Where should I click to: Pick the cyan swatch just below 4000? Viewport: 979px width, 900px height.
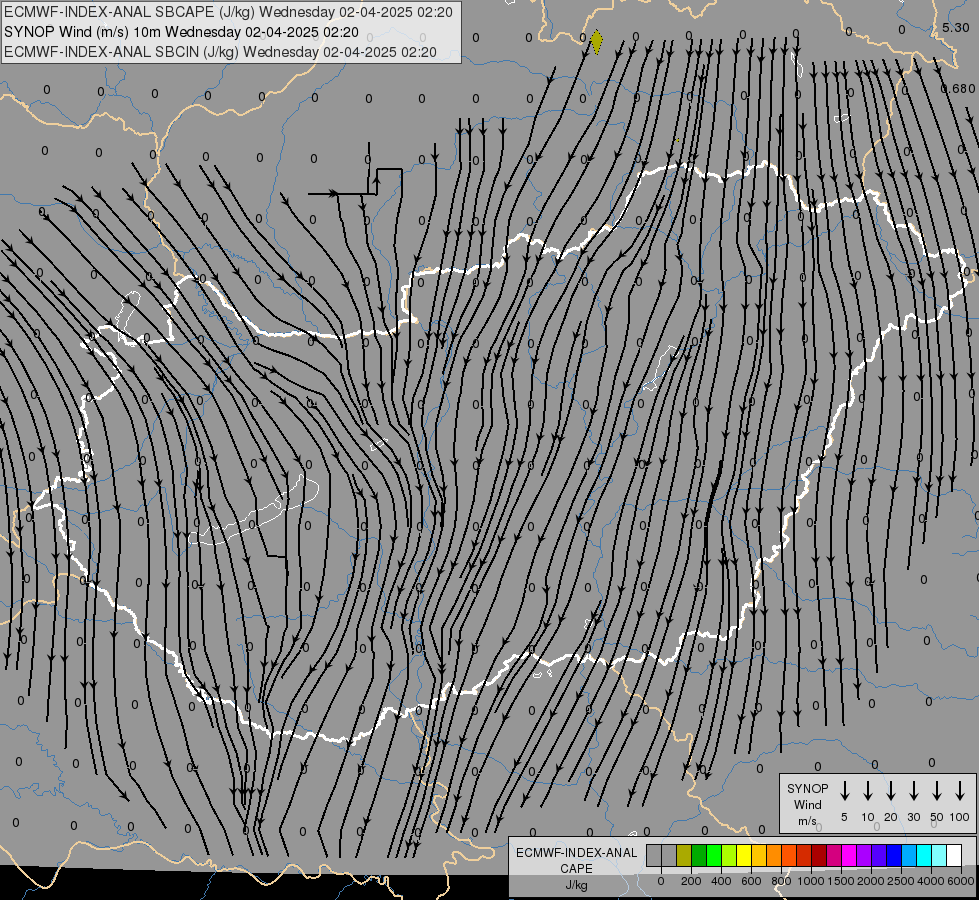(x=924, y=855)
